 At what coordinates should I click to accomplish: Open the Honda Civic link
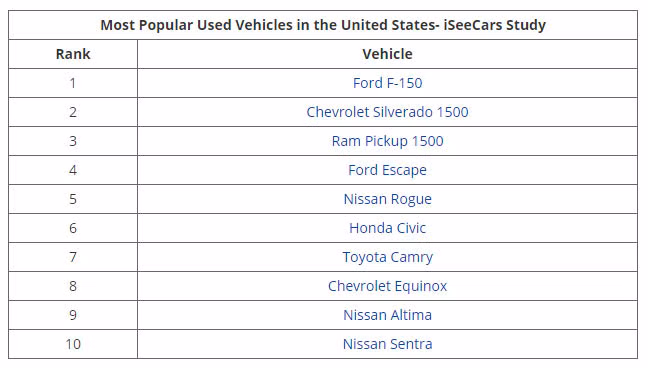[x=387, y=228]
